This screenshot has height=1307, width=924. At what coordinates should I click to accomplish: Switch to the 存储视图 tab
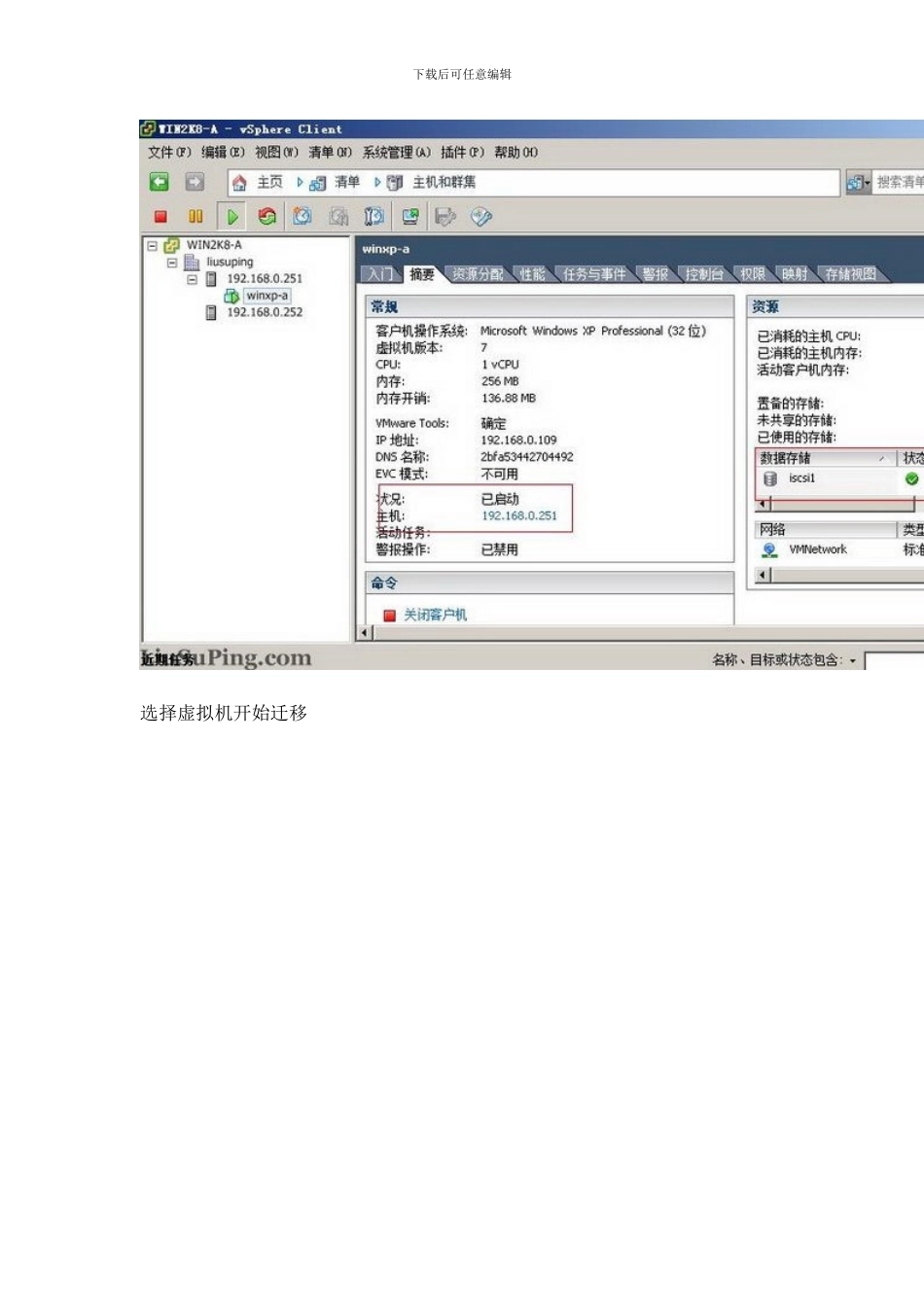(x=851, y=274)
